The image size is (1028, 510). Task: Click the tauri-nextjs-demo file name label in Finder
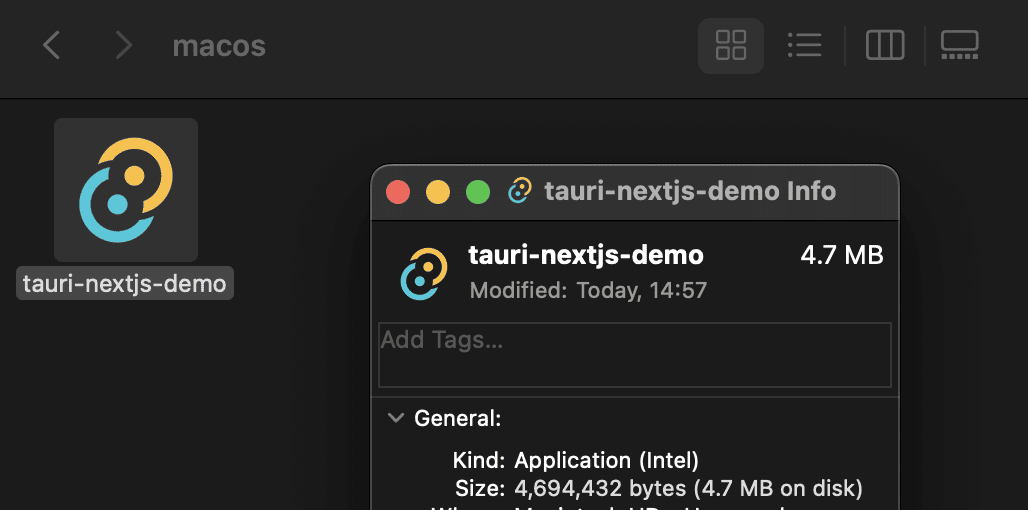click(126, 283)
